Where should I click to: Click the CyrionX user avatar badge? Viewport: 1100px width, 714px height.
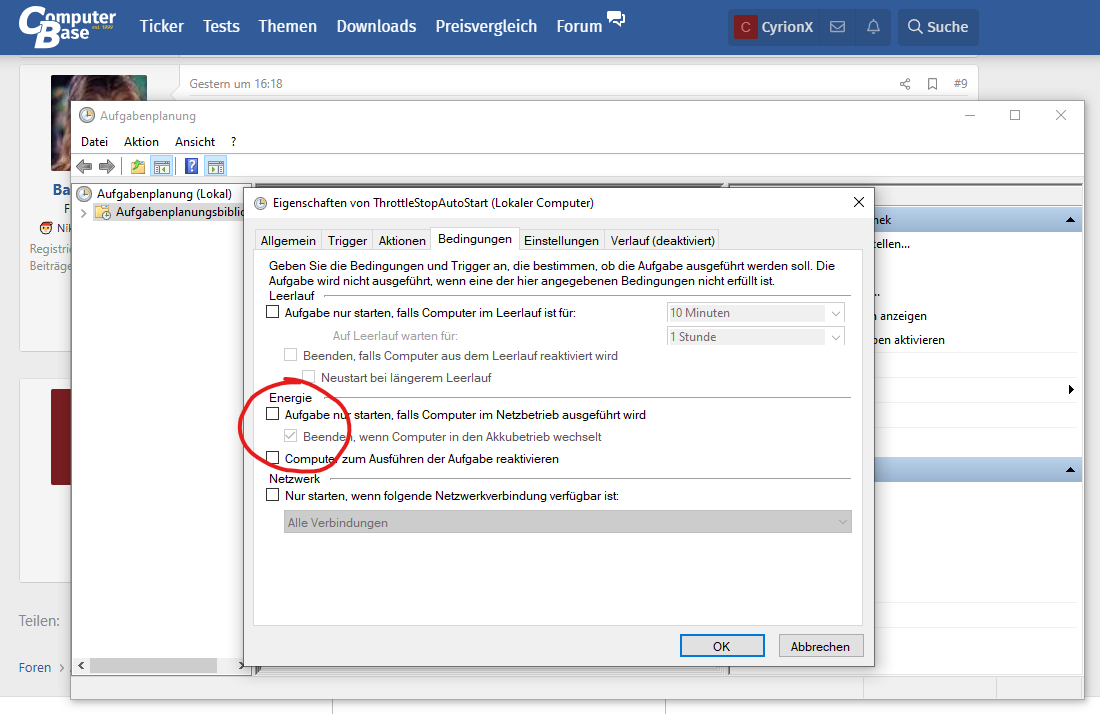pyautogui.click(x=745, y=27)
